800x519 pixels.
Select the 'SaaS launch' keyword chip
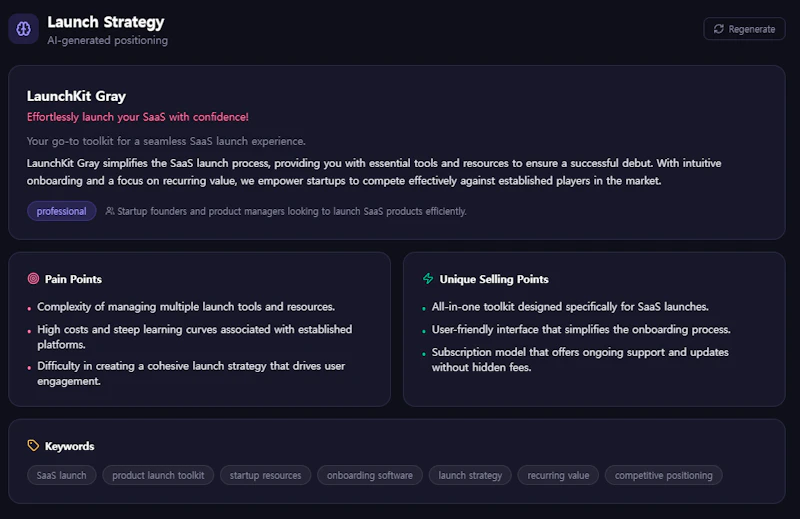[x=61, y=475]
